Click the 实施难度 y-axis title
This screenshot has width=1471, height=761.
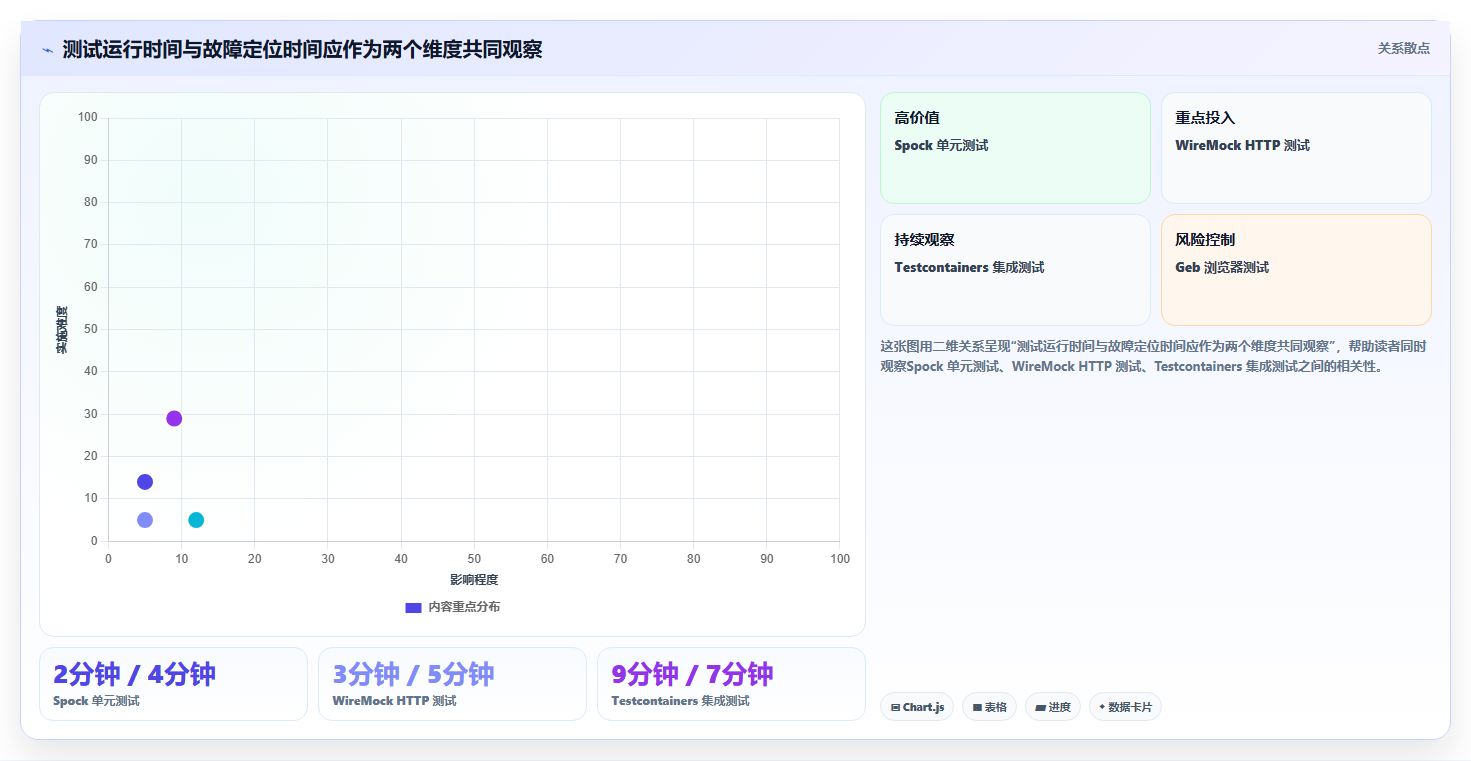coord(62,330)
